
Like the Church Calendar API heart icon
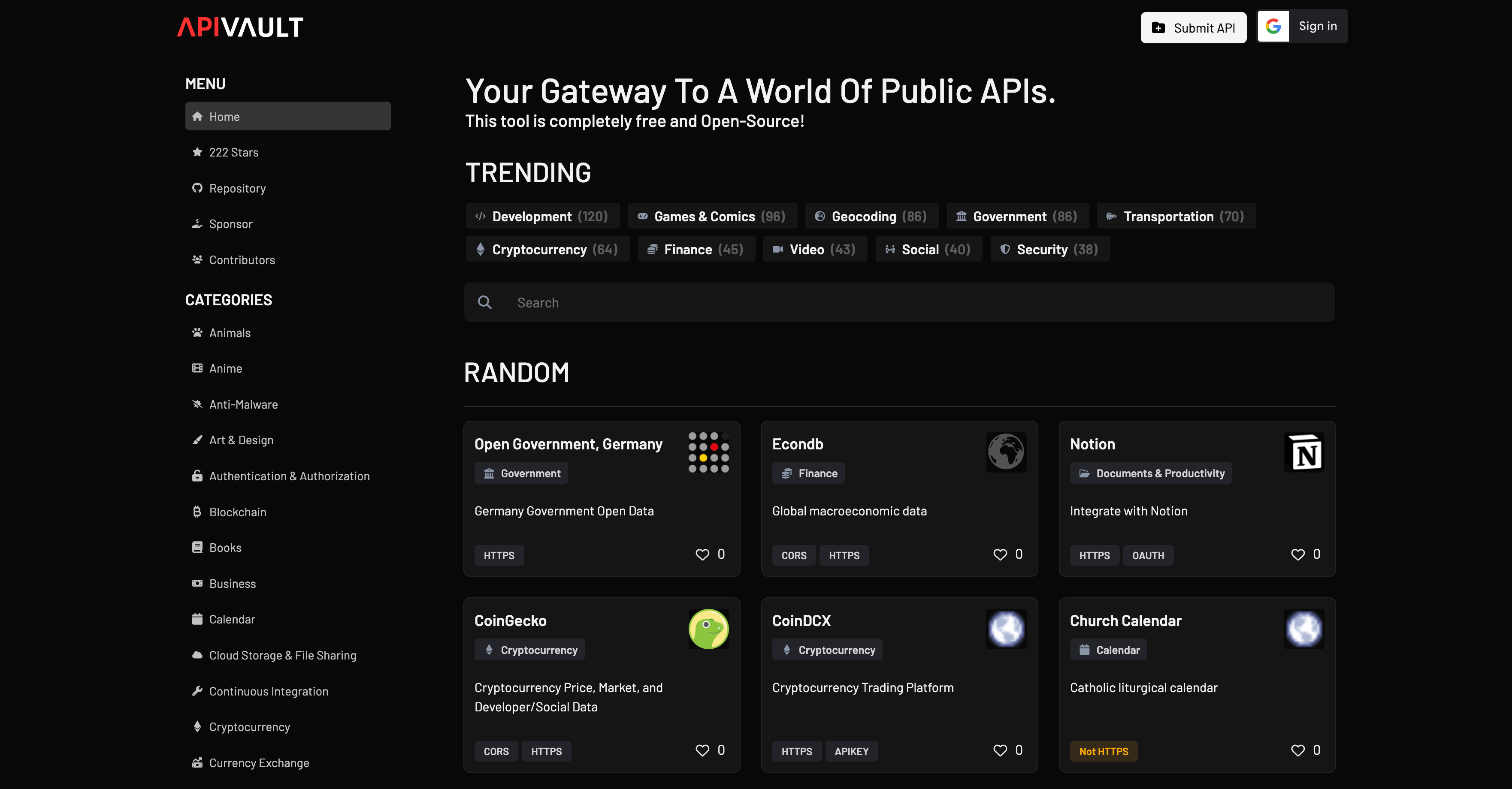1298,750
